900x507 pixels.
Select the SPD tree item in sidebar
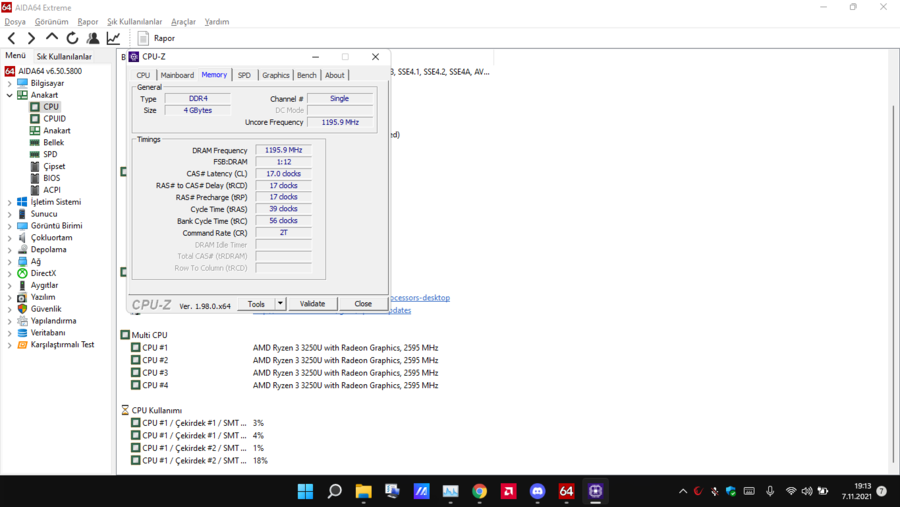(x=50, y=154)
